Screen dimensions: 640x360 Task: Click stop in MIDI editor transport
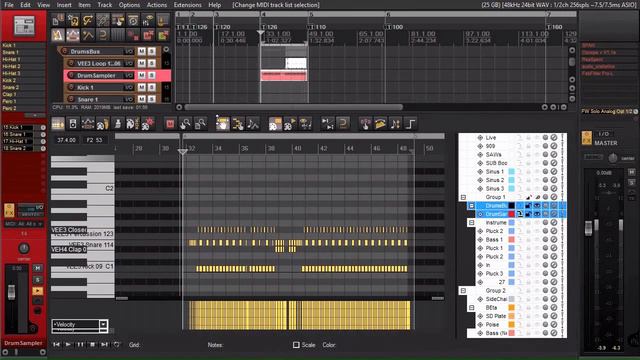(93, 345)
